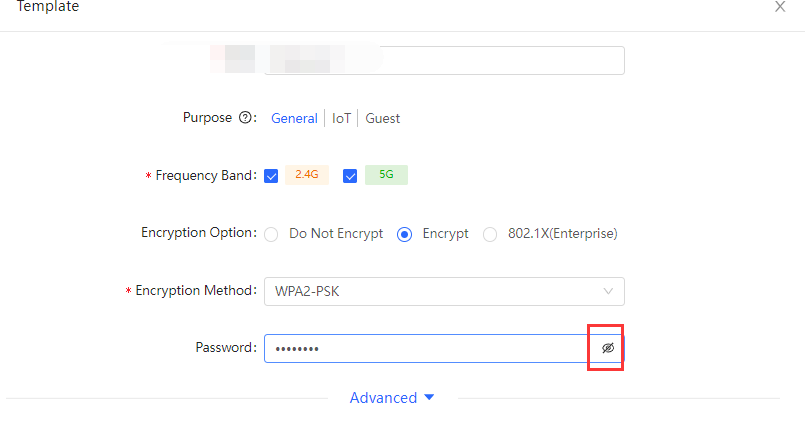The image size is (805, 435).
Task: Choose 802.1X(Enterprise) encryption option
Action: 490,234
